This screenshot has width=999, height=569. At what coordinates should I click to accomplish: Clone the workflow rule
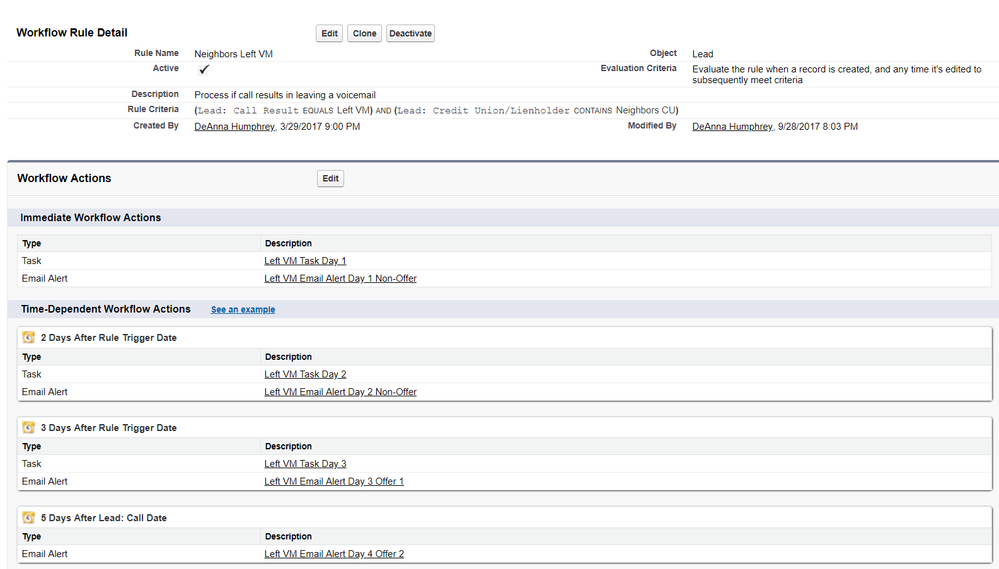(x=364, y=33)
